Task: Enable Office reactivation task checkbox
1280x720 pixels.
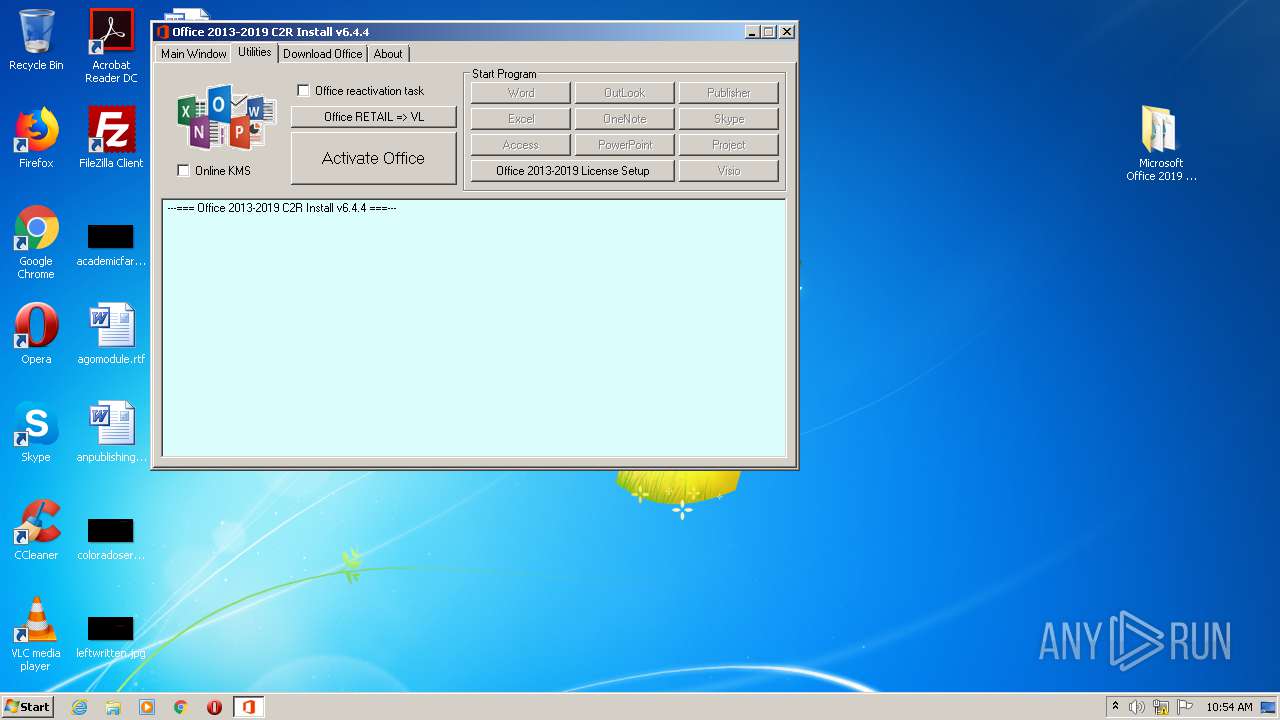Action: (x=303, y=90)
